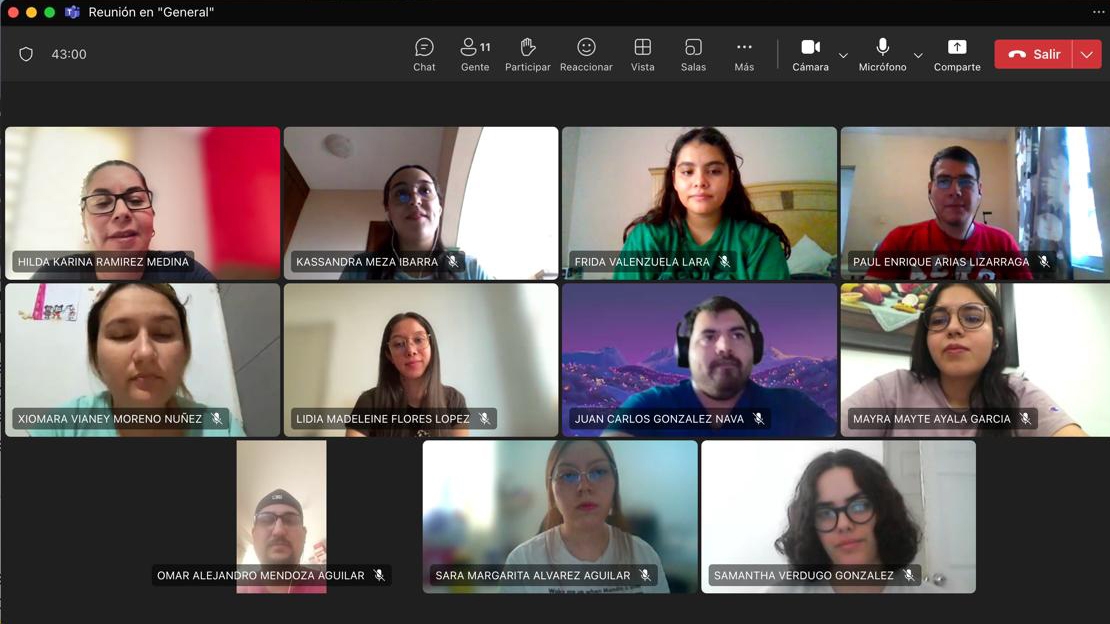
Task: Expand the Cámara options arrow
Action: [843, 55]
